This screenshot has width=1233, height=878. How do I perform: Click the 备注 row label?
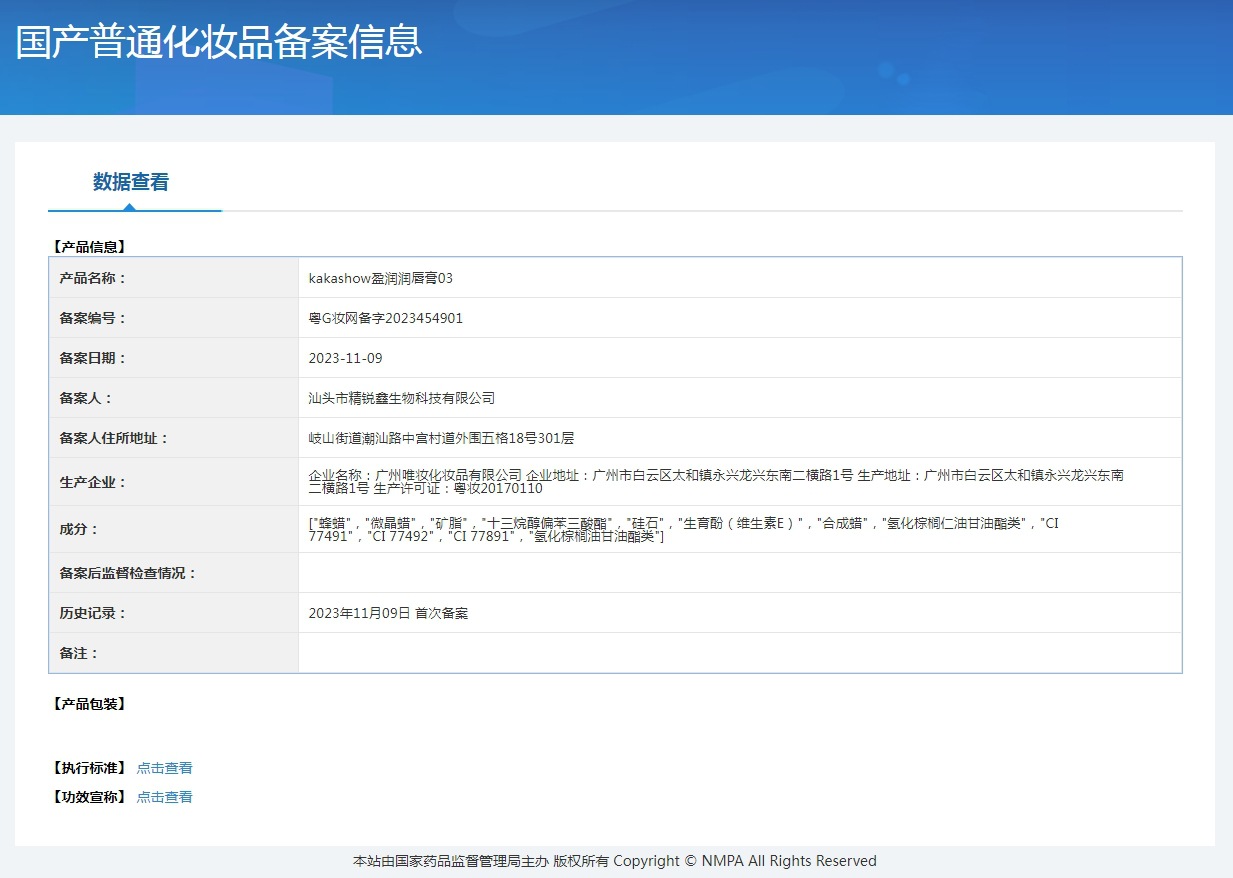pyautogui.click(x=79, y=653)
